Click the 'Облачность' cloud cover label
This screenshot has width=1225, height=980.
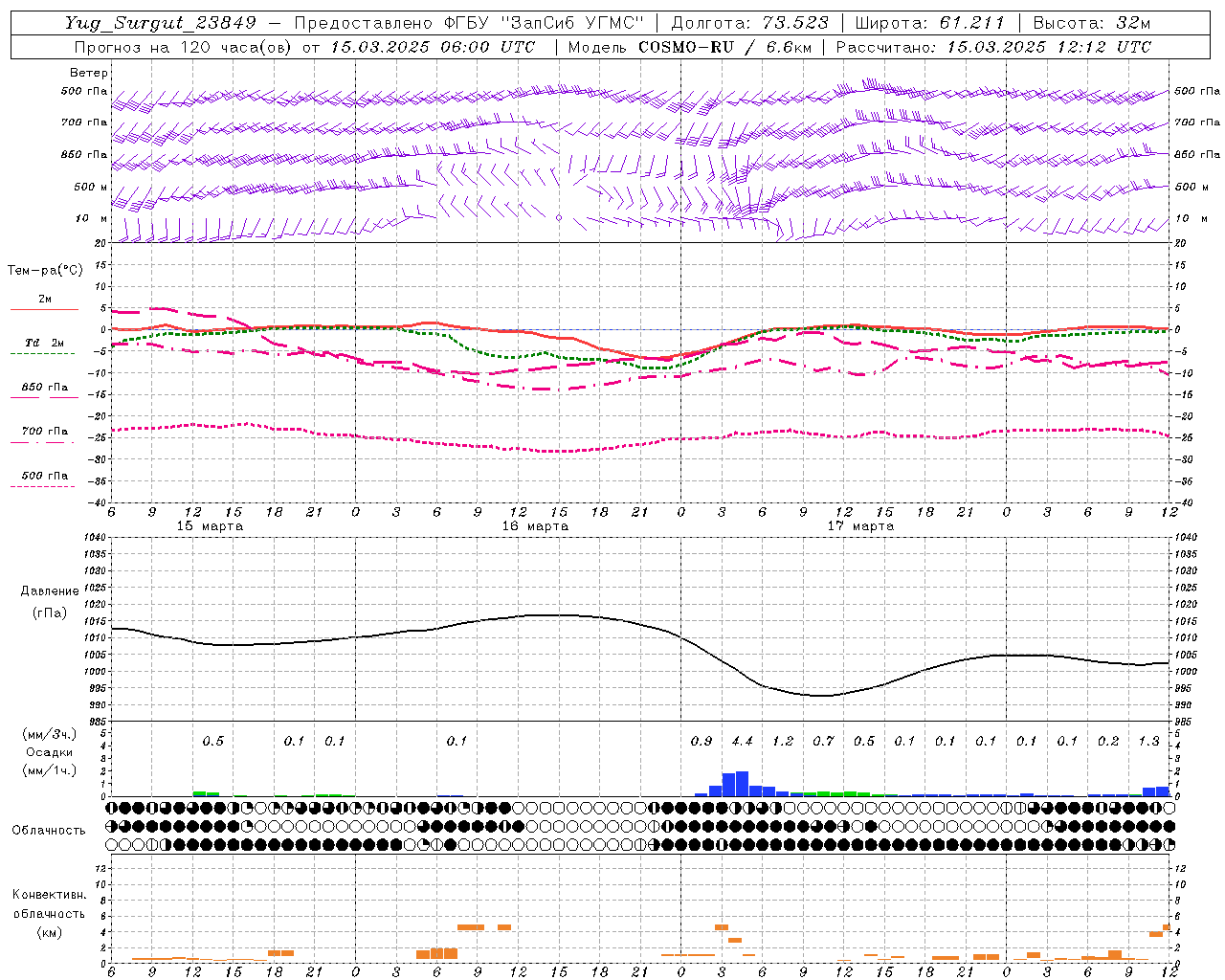(49, 831)
